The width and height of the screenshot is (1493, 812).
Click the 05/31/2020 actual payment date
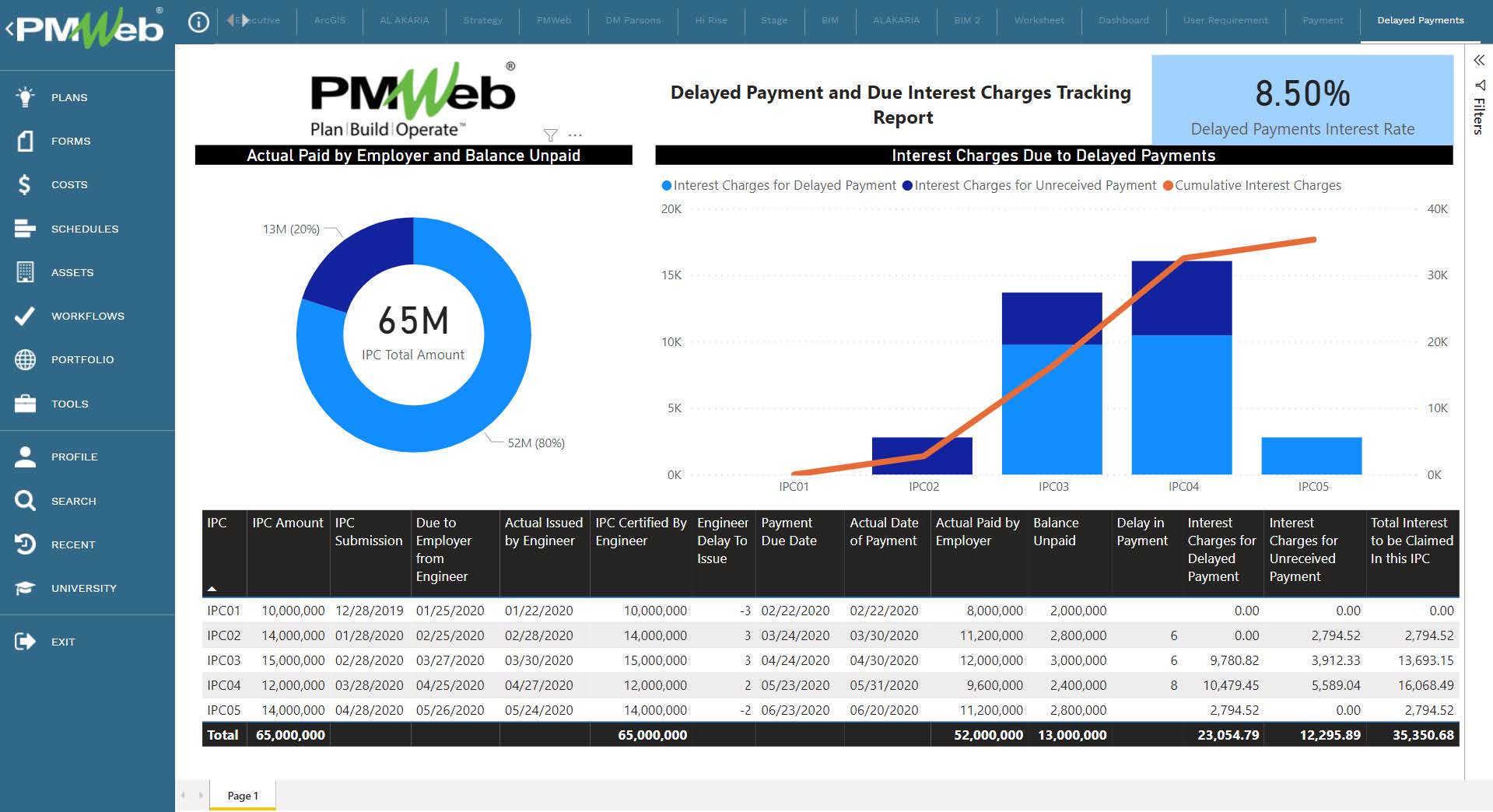point(884,685)
